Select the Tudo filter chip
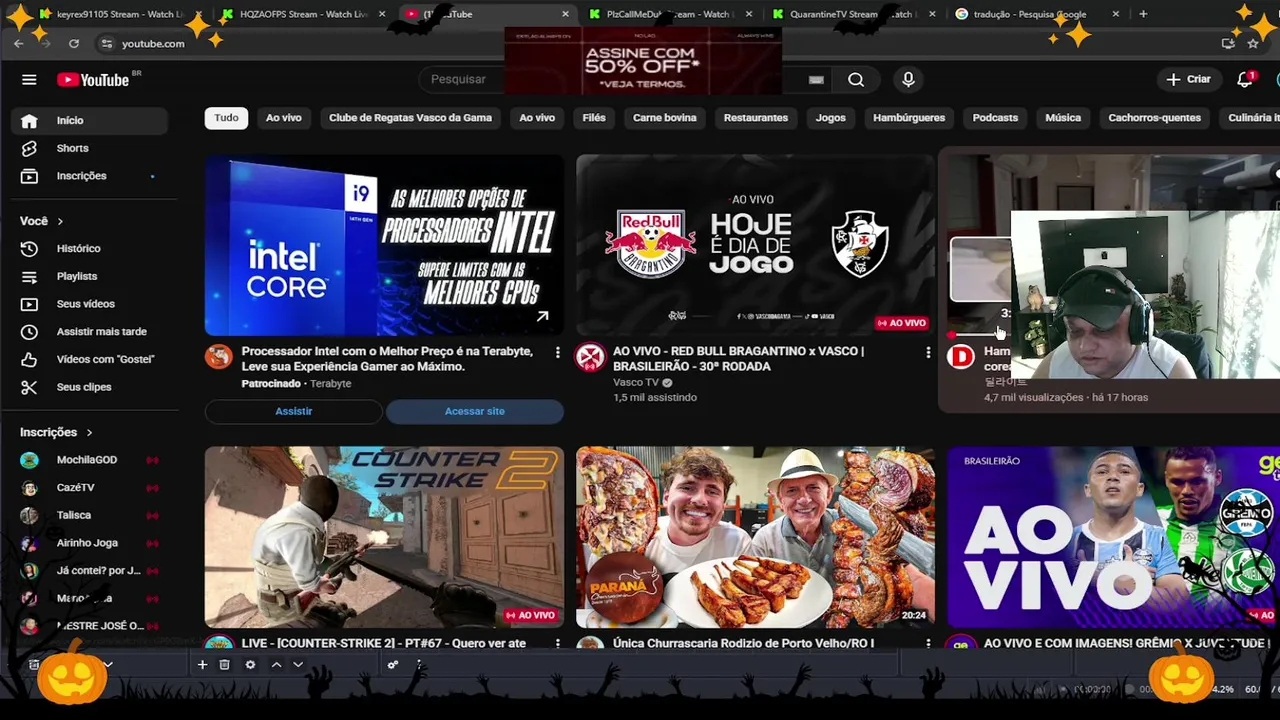 click(226, 118)
